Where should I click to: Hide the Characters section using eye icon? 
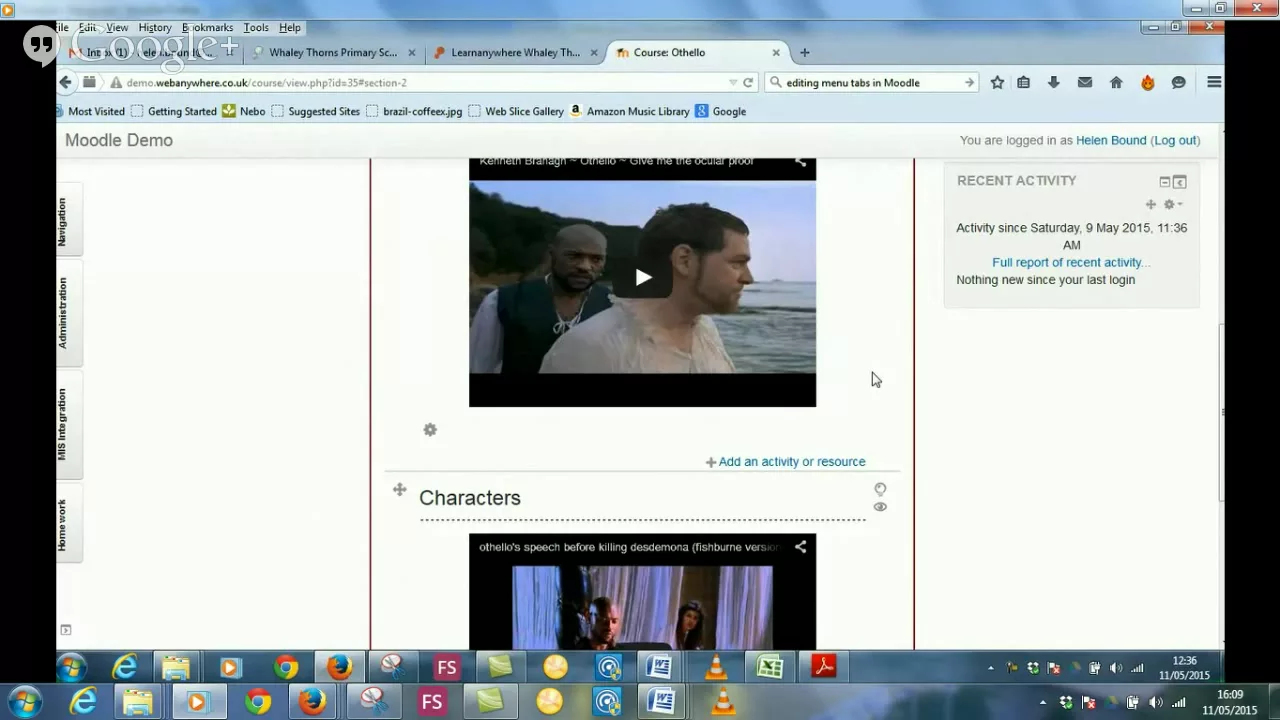click(880, 507)
